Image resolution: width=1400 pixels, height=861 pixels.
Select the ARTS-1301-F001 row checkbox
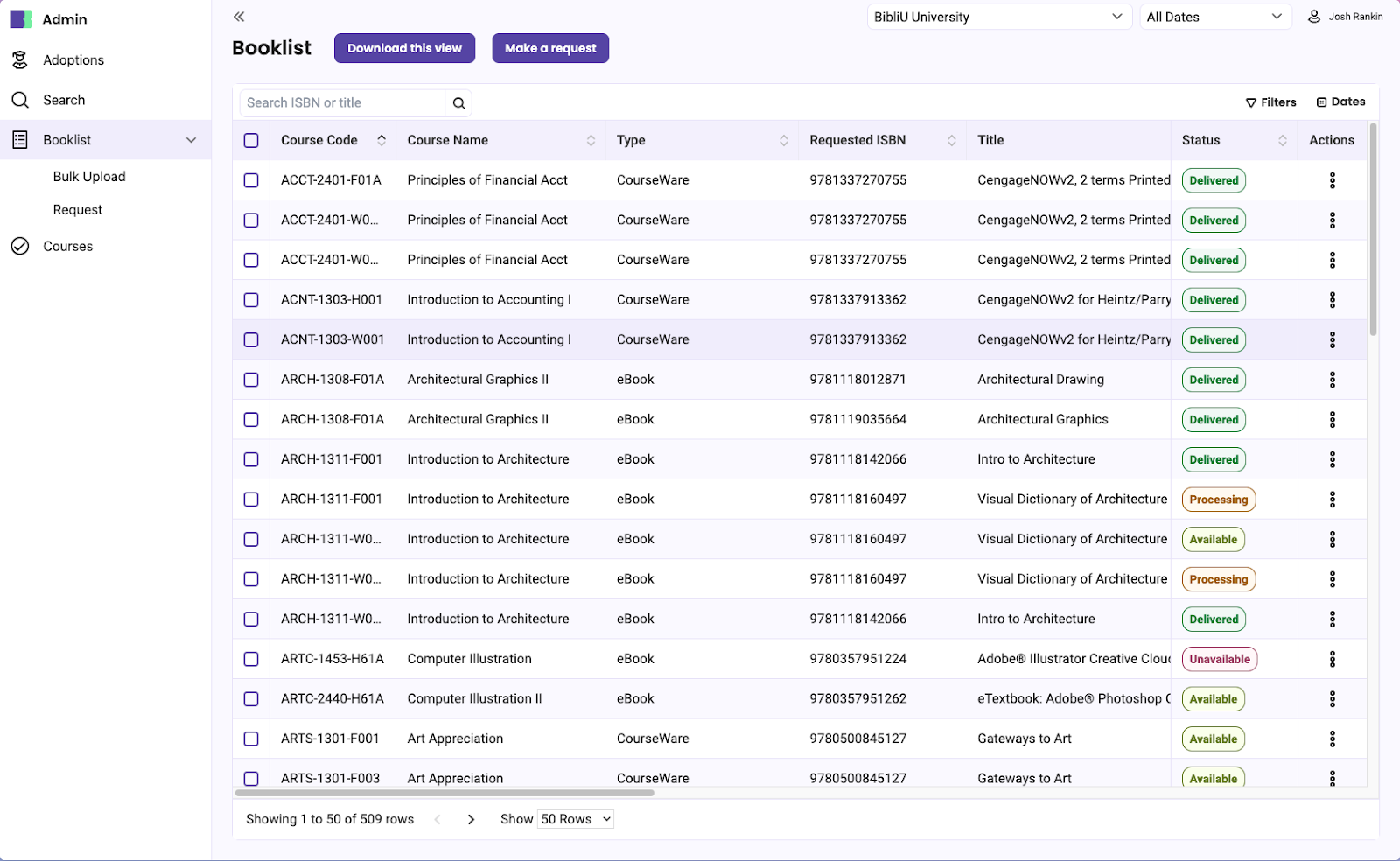pyautogui.click(x=251, y=738)
